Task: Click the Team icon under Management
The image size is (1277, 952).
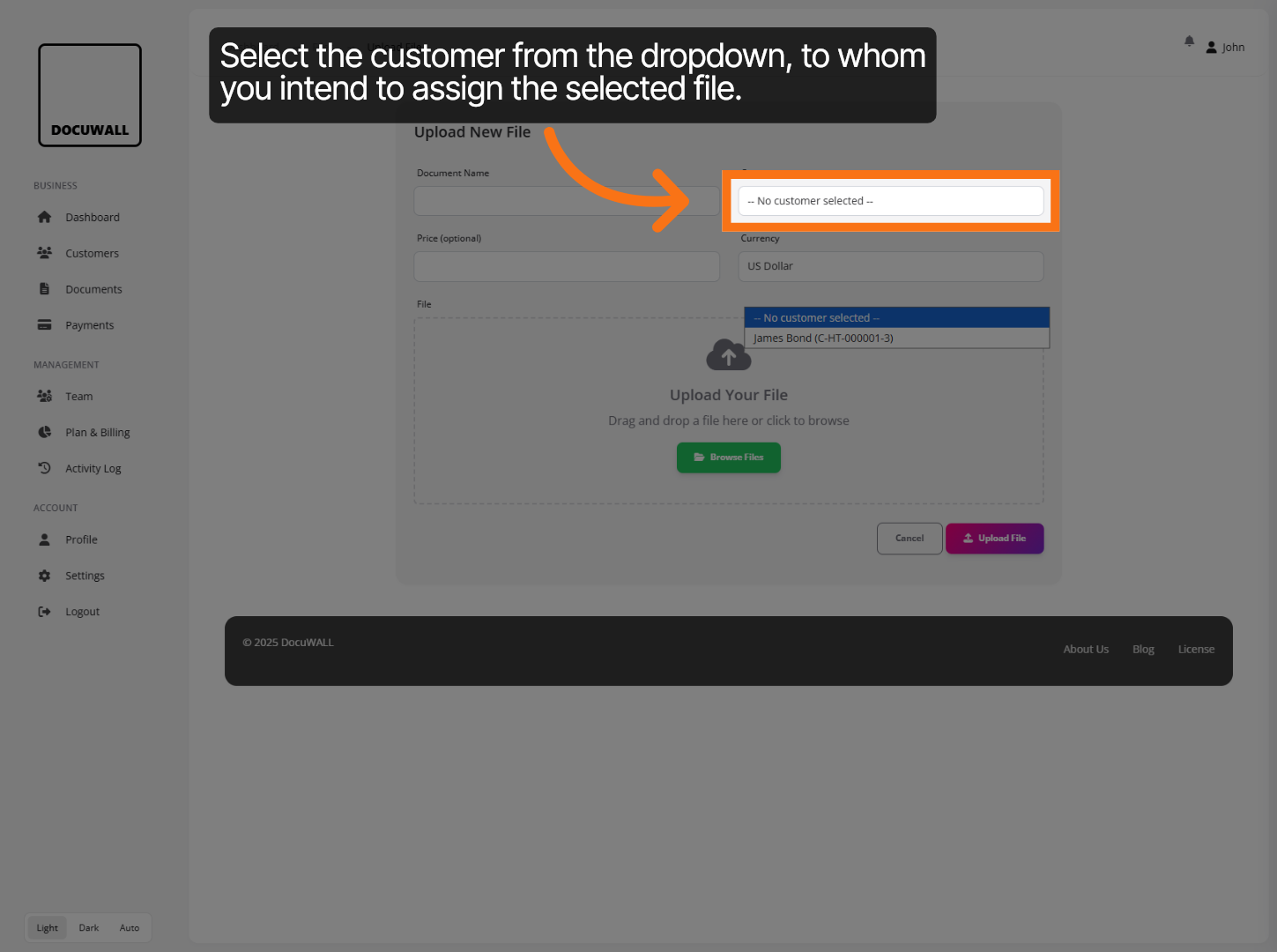Action: 44,396
